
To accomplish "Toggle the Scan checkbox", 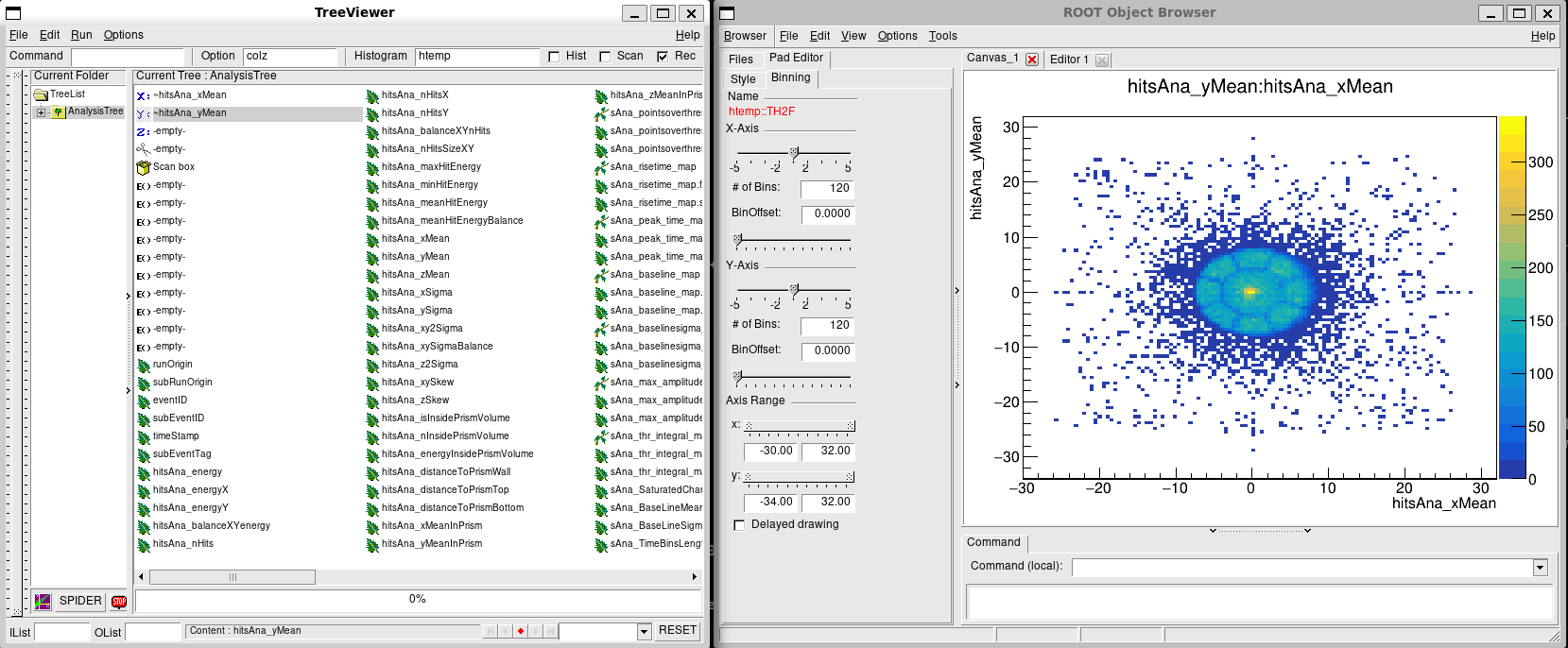I will (605, 57).
